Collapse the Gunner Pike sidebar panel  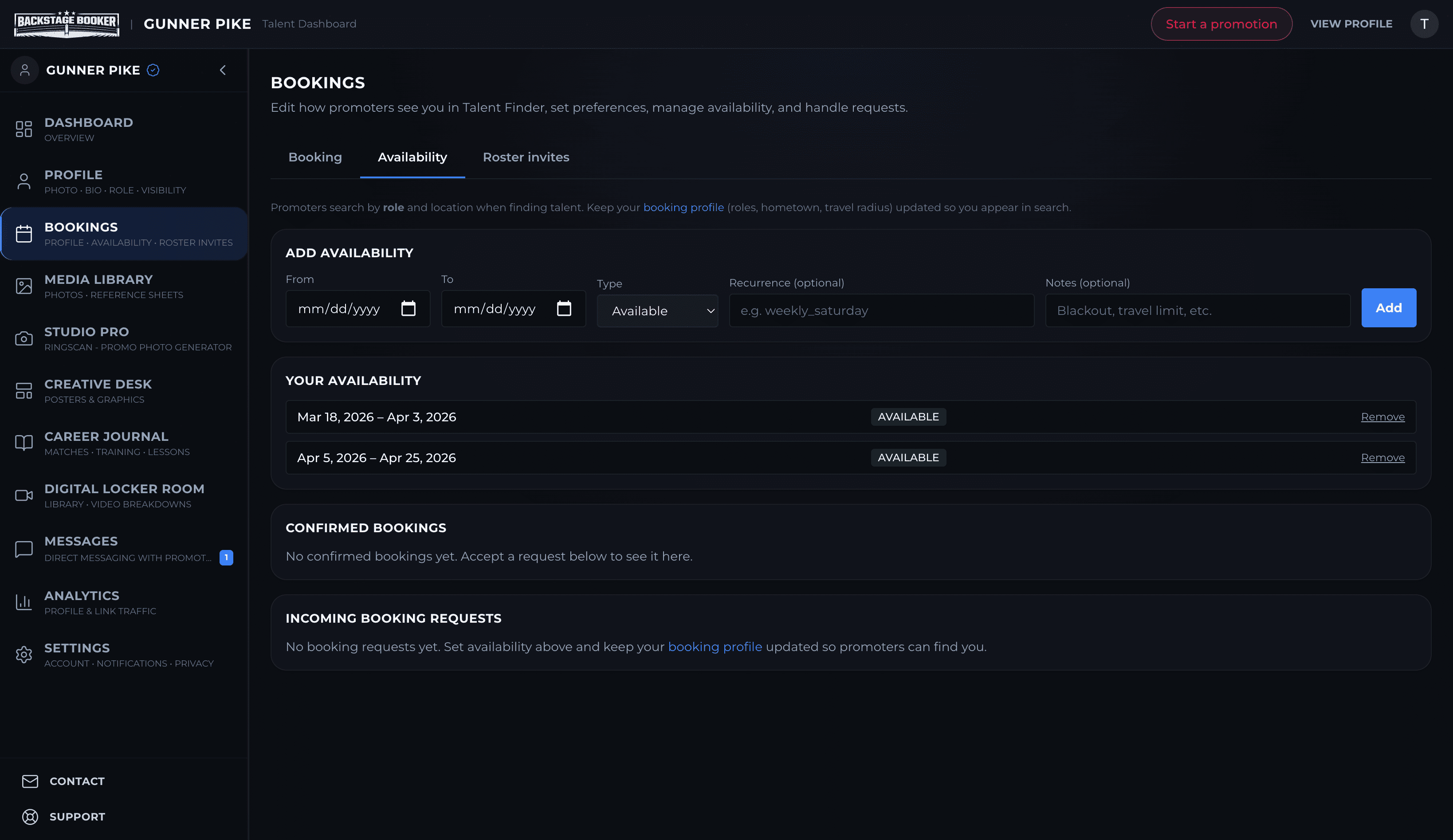coord(223,70)
